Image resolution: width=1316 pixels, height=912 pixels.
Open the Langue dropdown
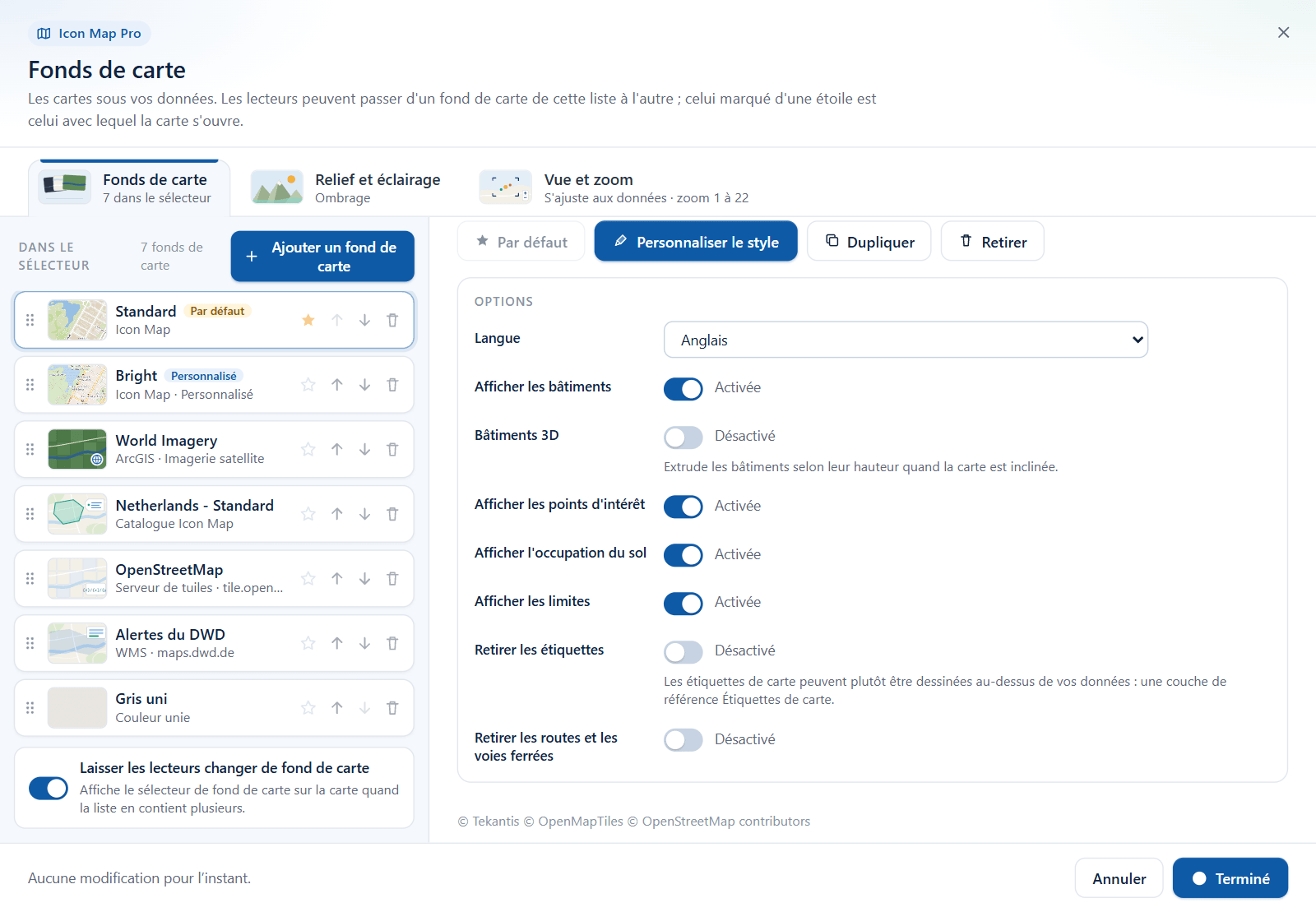[x=906, y=340]
